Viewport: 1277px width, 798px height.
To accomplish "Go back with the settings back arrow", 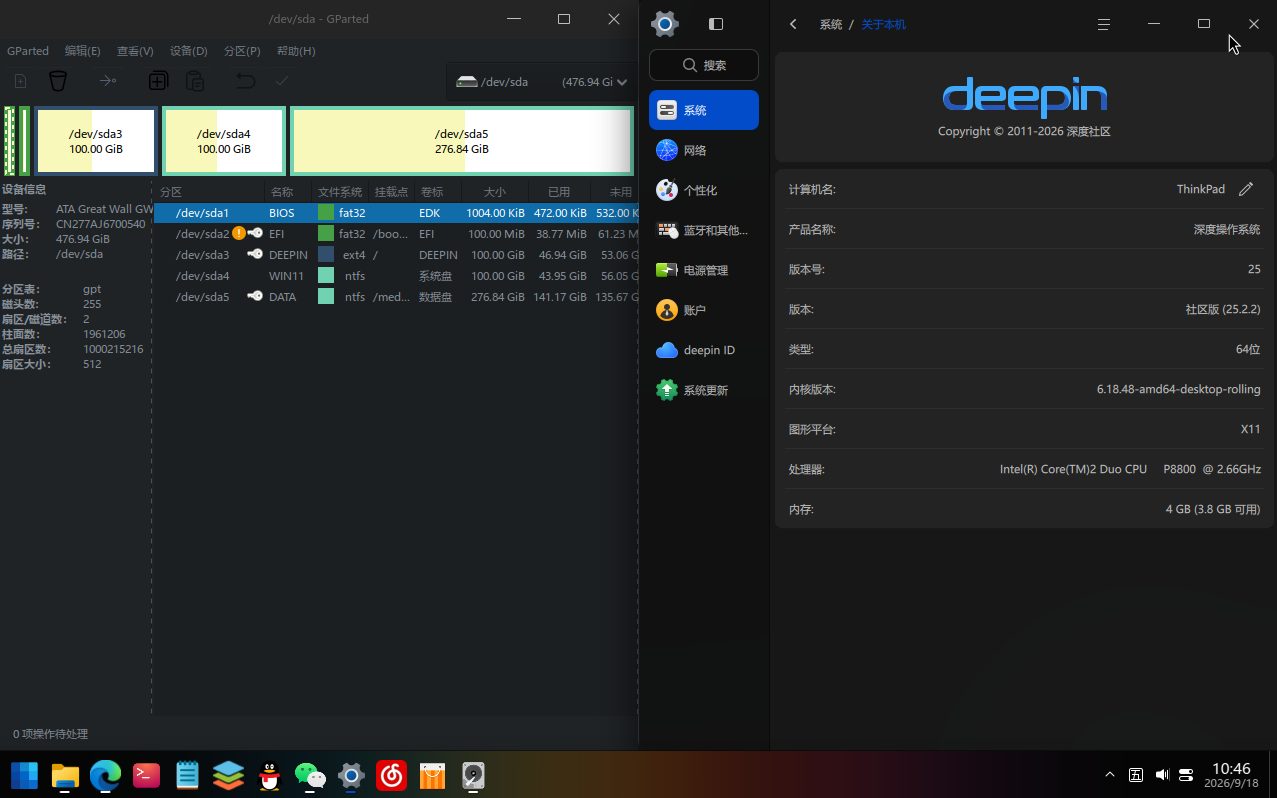I will click(x=793, y=24).
